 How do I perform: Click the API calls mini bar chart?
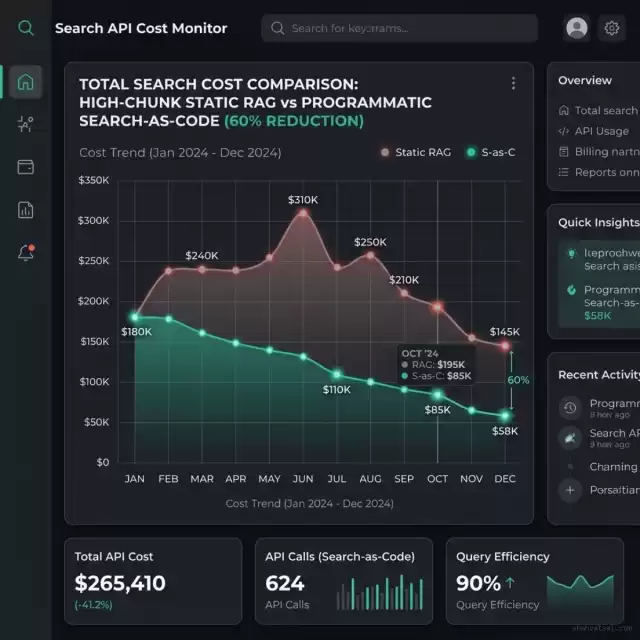(x=380, y=592)
